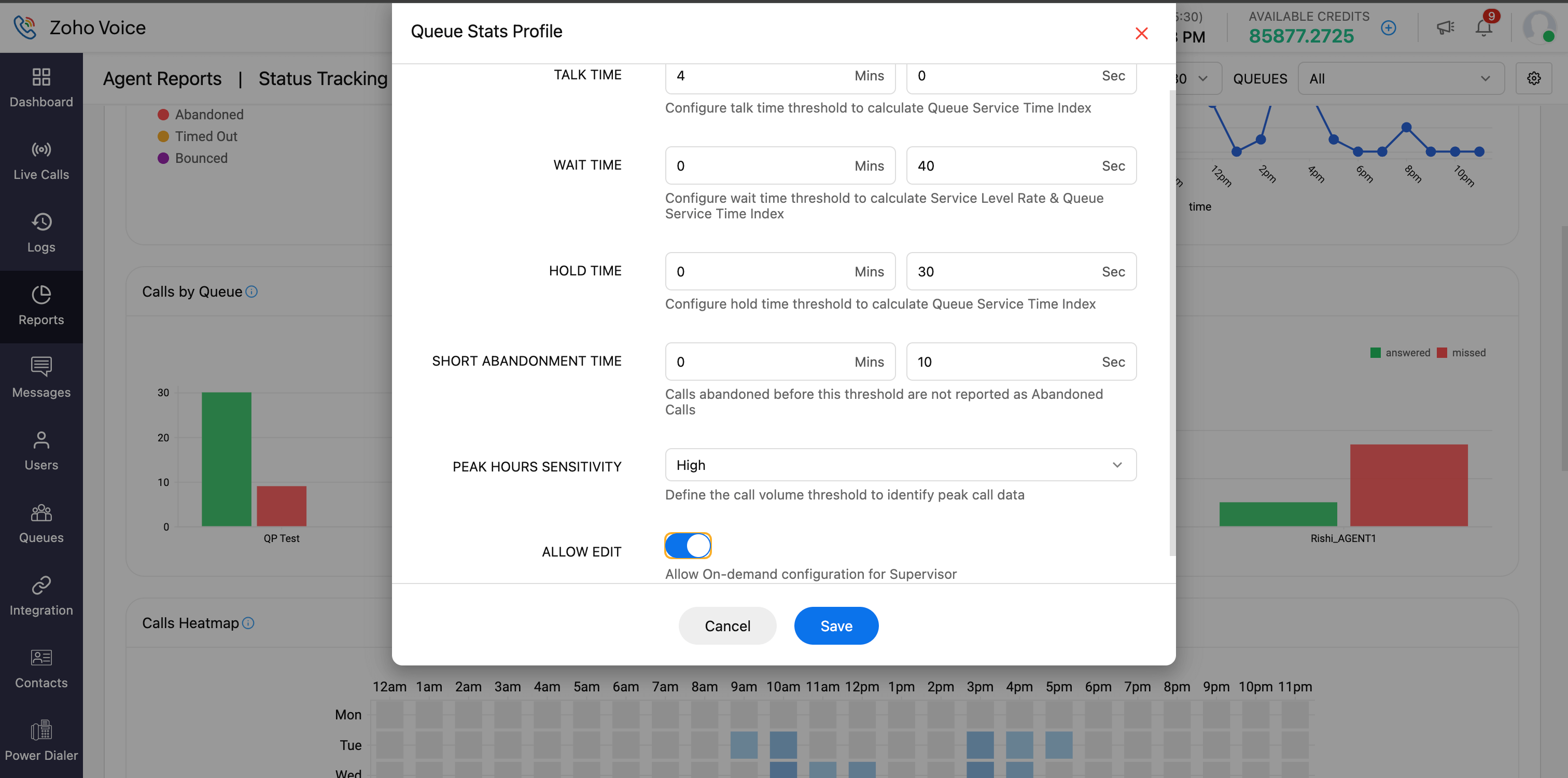
Task: Click the Cancel button
Action: click(727, 626)
